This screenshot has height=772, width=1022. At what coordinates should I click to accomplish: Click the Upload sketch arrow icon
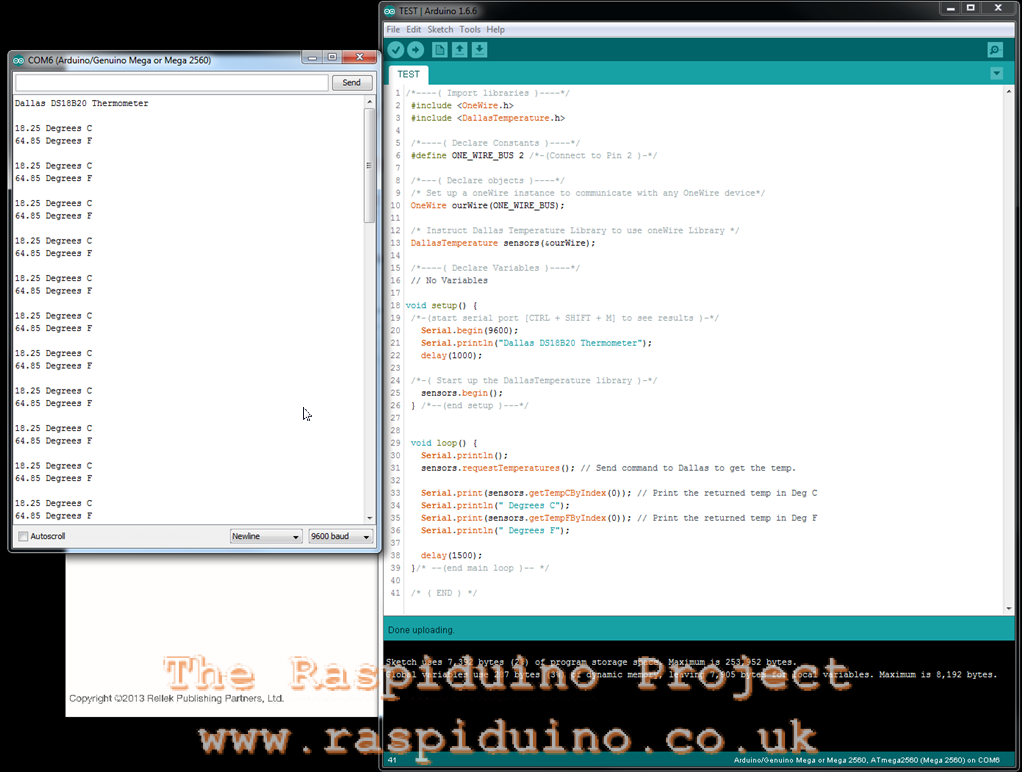coord(415,50)
